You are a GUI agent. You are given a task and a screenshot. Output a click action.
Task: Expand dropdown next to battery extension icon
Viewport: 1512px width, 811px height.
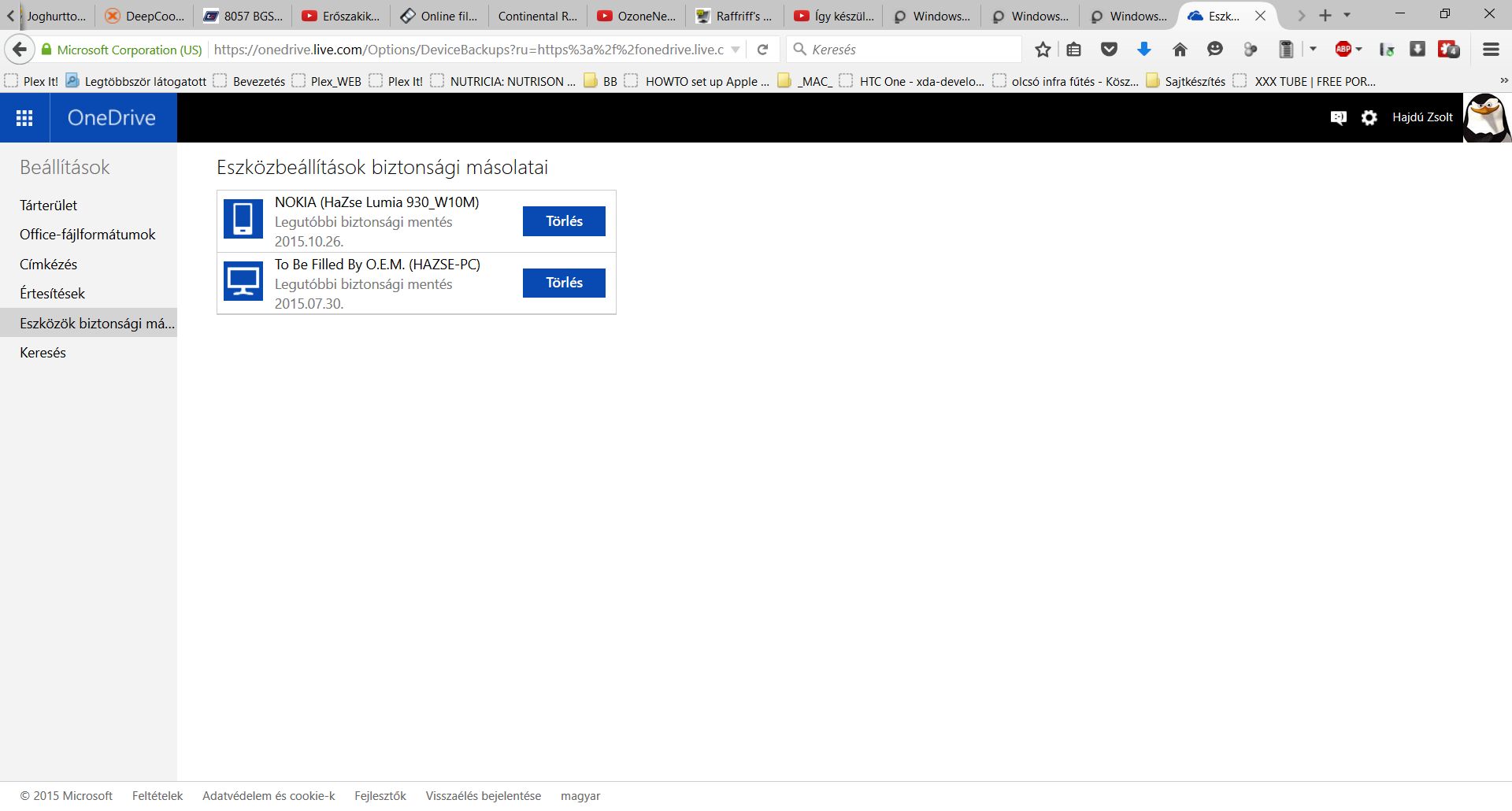[x=1313, y=50]
